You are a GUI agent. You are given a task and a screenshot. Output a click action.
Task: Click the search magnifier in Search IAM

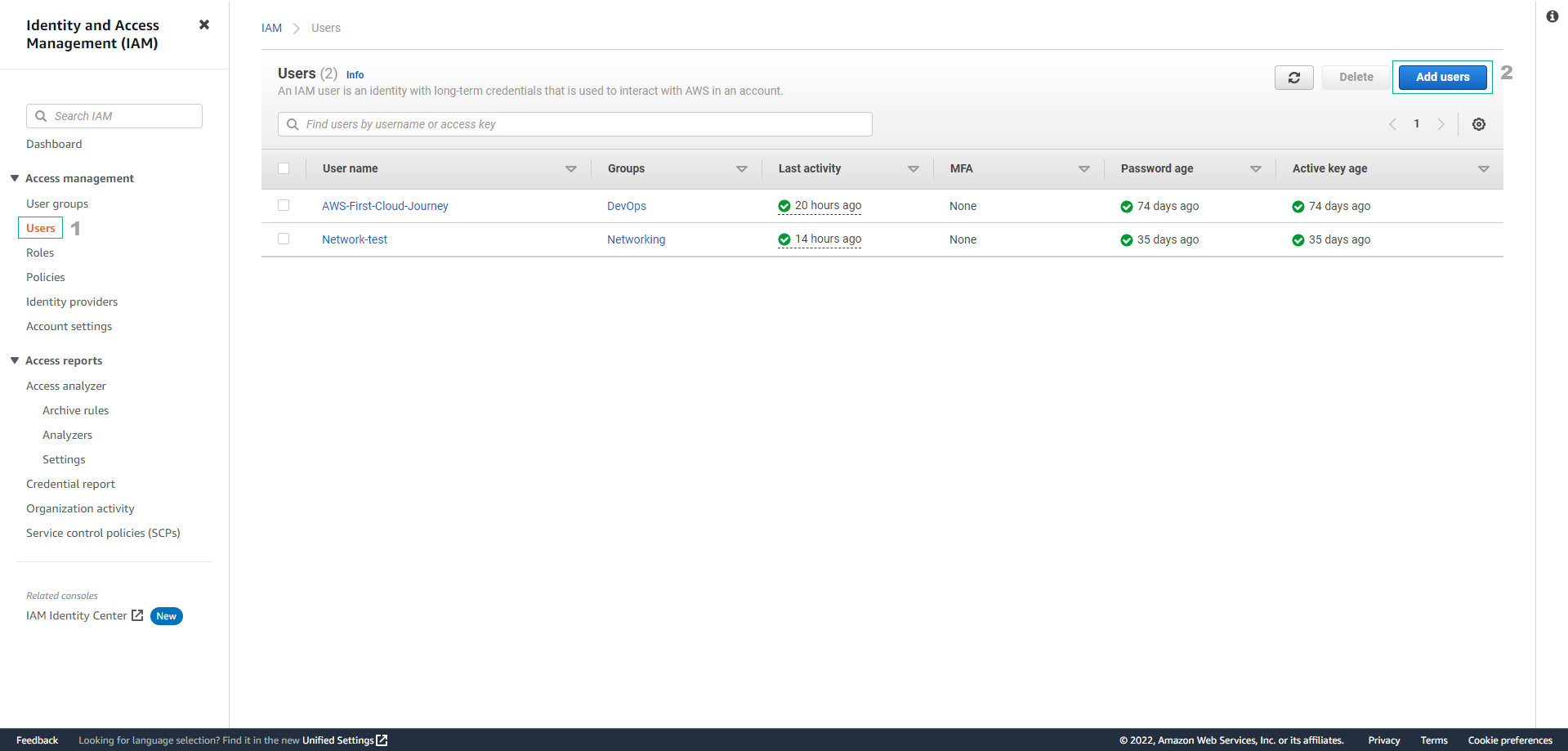point(41,116)
